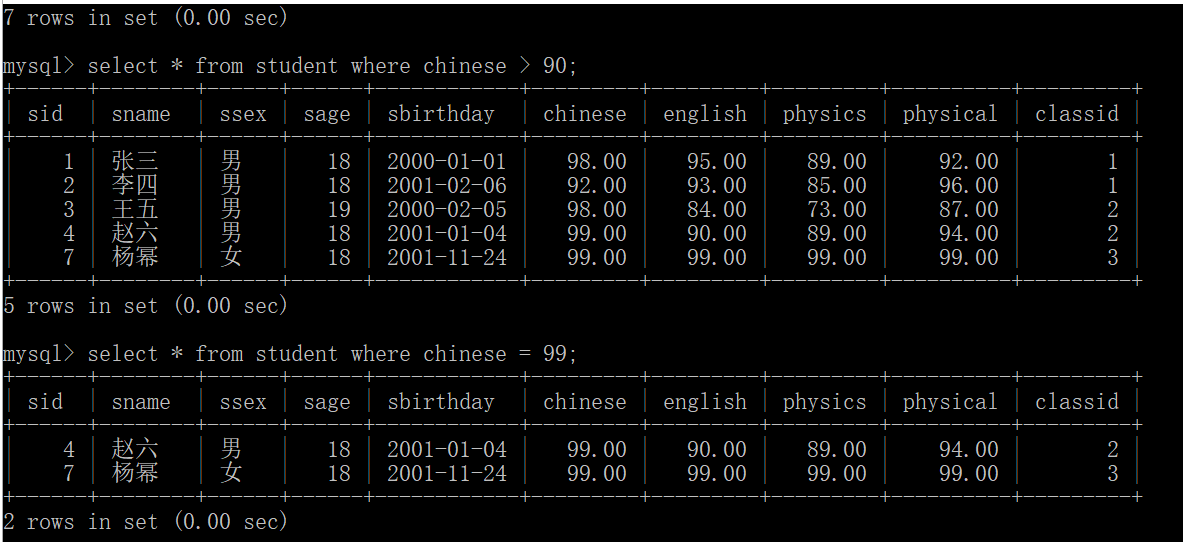Click the birthday 2000-02-05

pos(447,209)
